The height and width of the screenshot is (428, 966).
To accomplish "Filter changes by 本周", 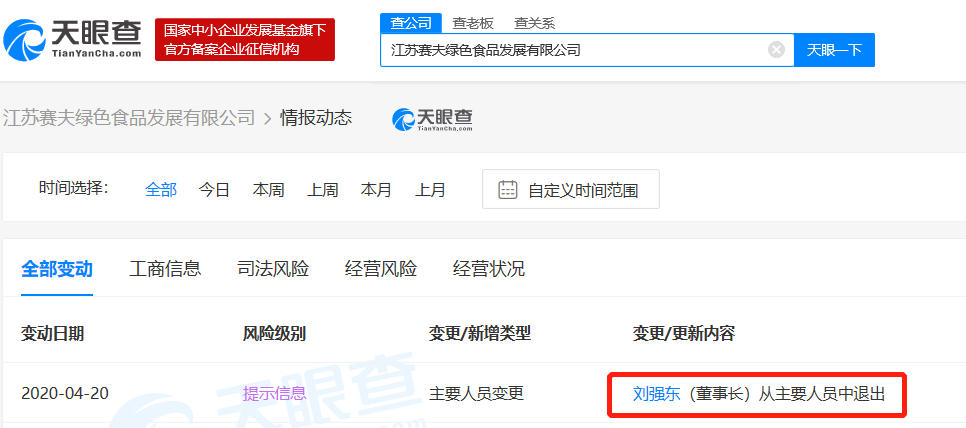I will coord(268,190).
